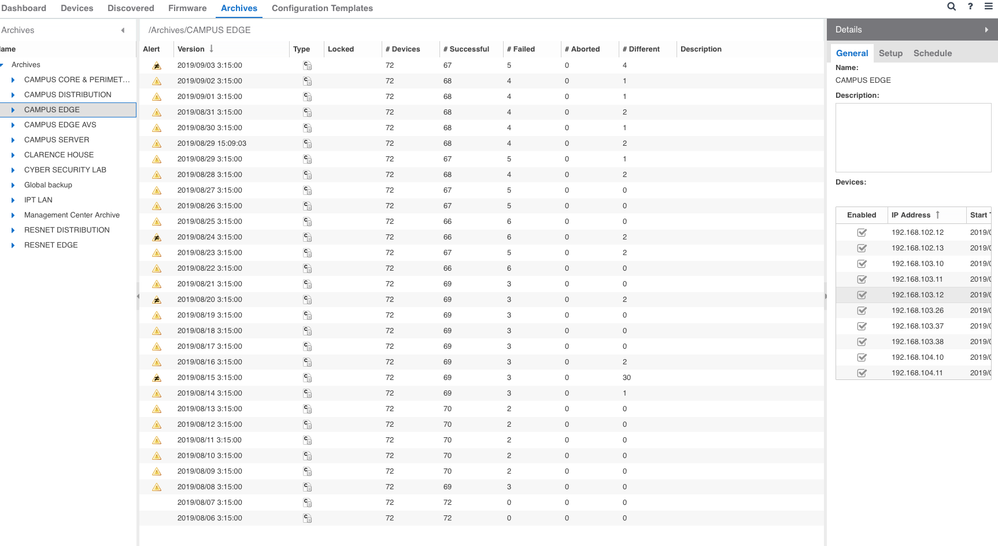Toggle enabled checkbox for 192.168.103.26
The width and height of the screenshot is (998, 546).
[861, 310]
